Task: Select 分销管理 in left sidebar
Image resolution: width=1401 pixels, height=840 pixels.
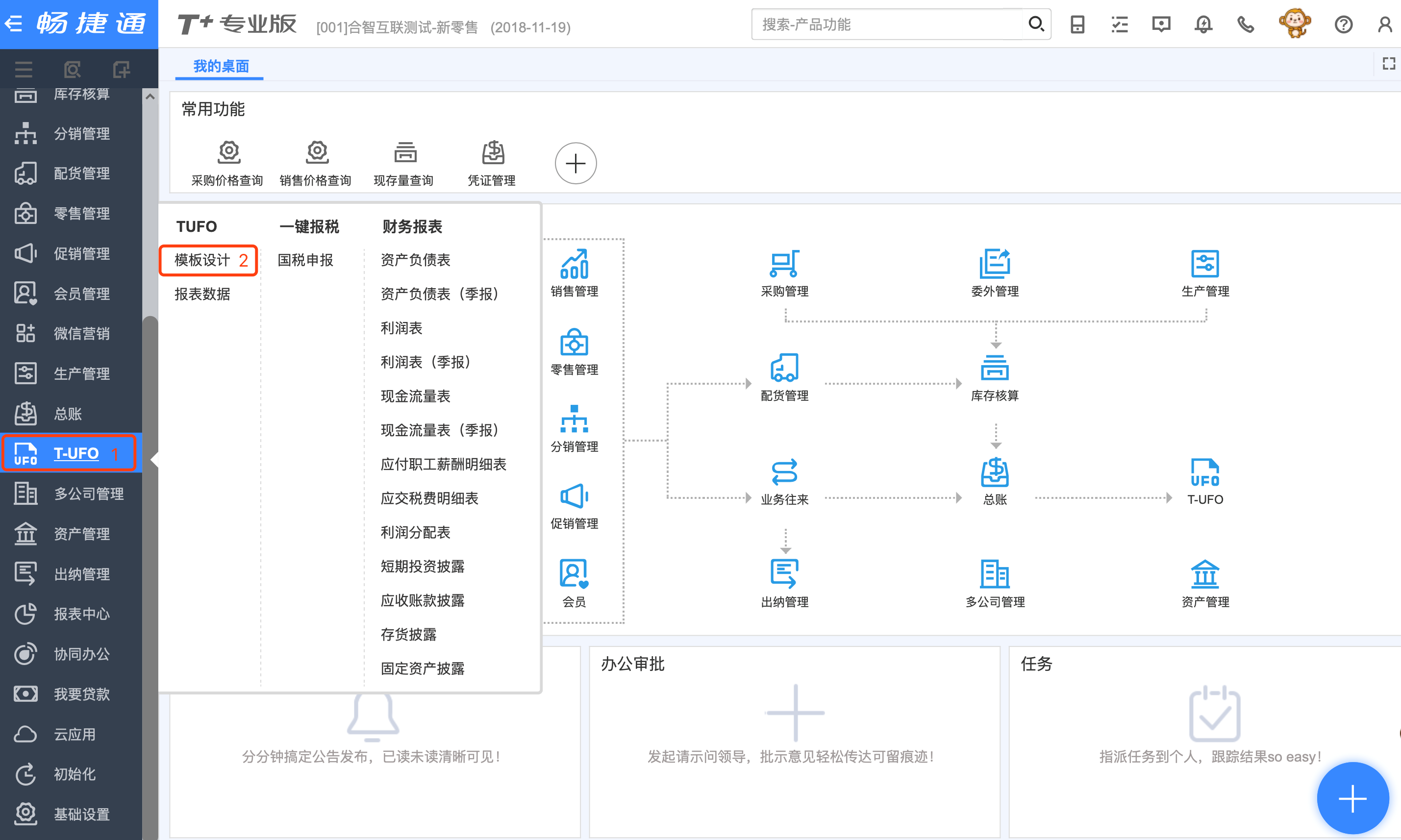Action: point(71,134)
